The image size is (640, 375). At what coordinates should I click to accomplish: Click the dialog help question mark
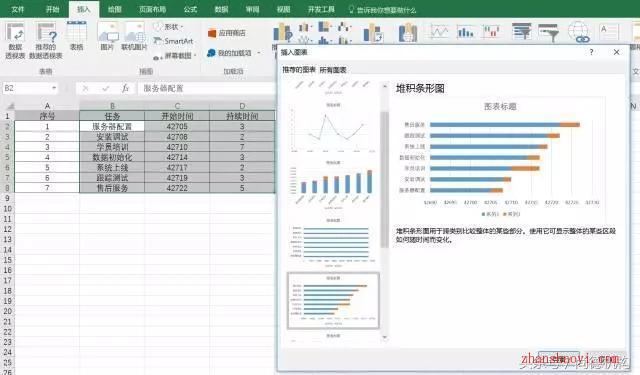coord(591,52)
